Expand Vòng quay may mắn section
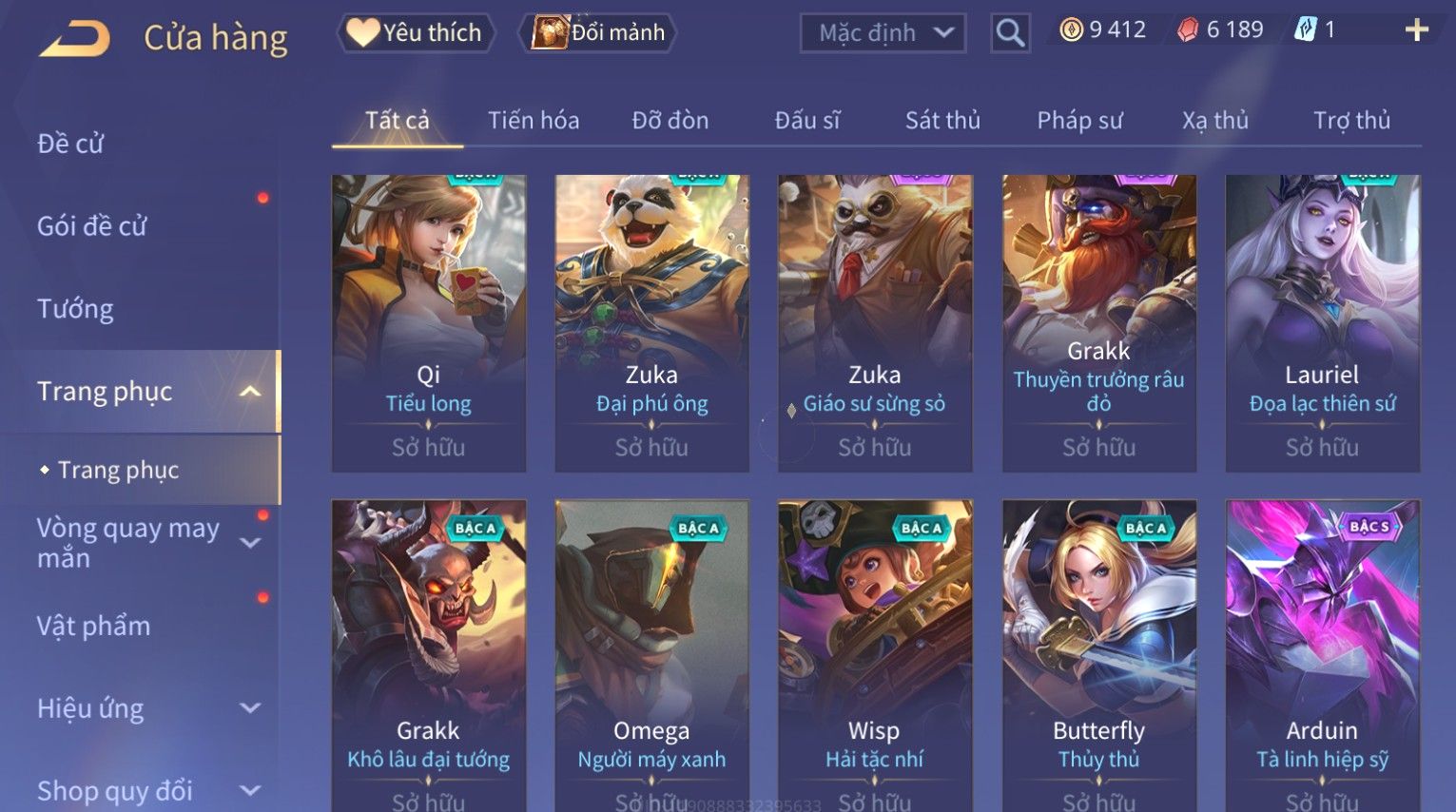 [x=250, y=543]
